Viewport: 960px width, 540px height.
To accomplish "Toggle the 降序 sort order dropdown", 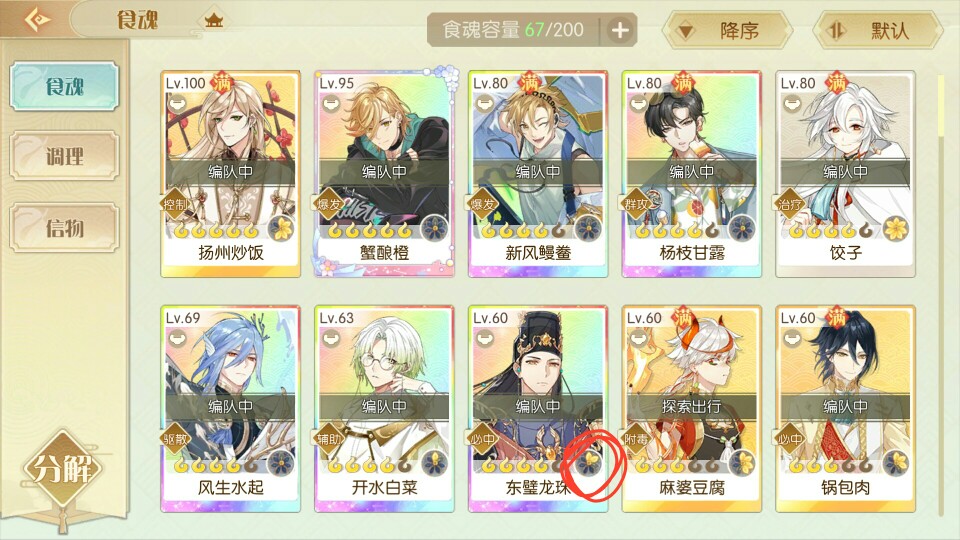I will [727, 30].
